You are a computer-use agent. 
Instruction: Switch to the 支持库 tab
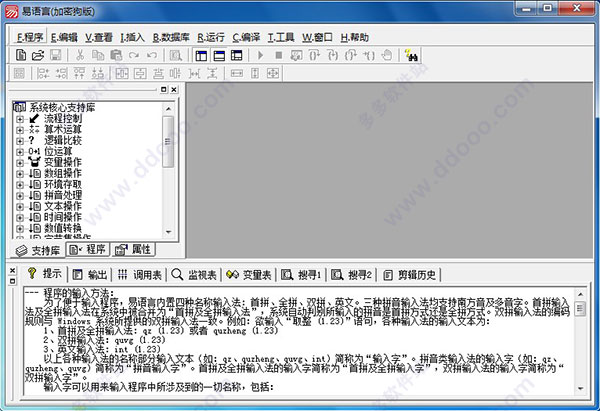pos(38,251)
